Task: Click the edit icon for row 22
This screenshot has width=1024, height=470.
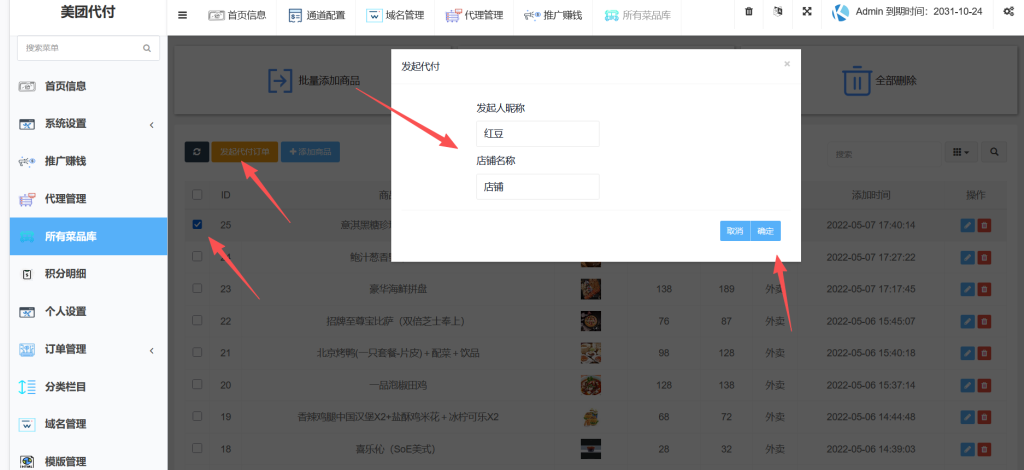Action: point(967,321)
